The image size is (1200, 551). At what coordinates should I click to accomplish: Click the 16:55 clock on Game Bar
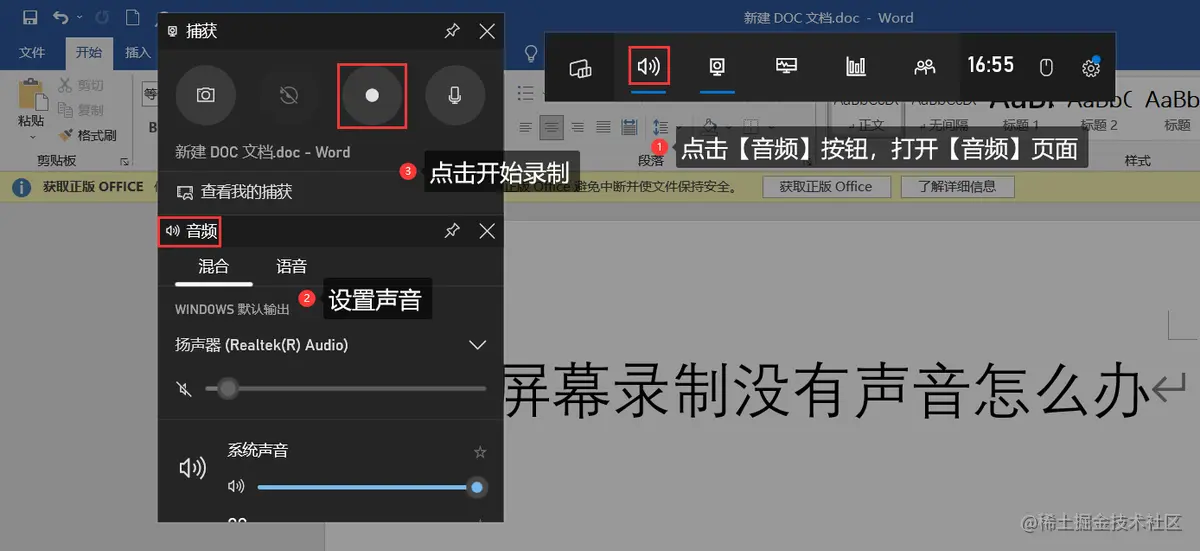(x=990, y=65)
